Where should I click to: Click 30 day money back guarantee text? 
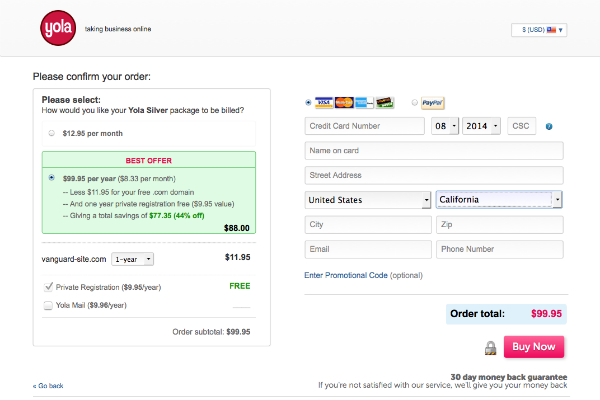coord(509,377)
